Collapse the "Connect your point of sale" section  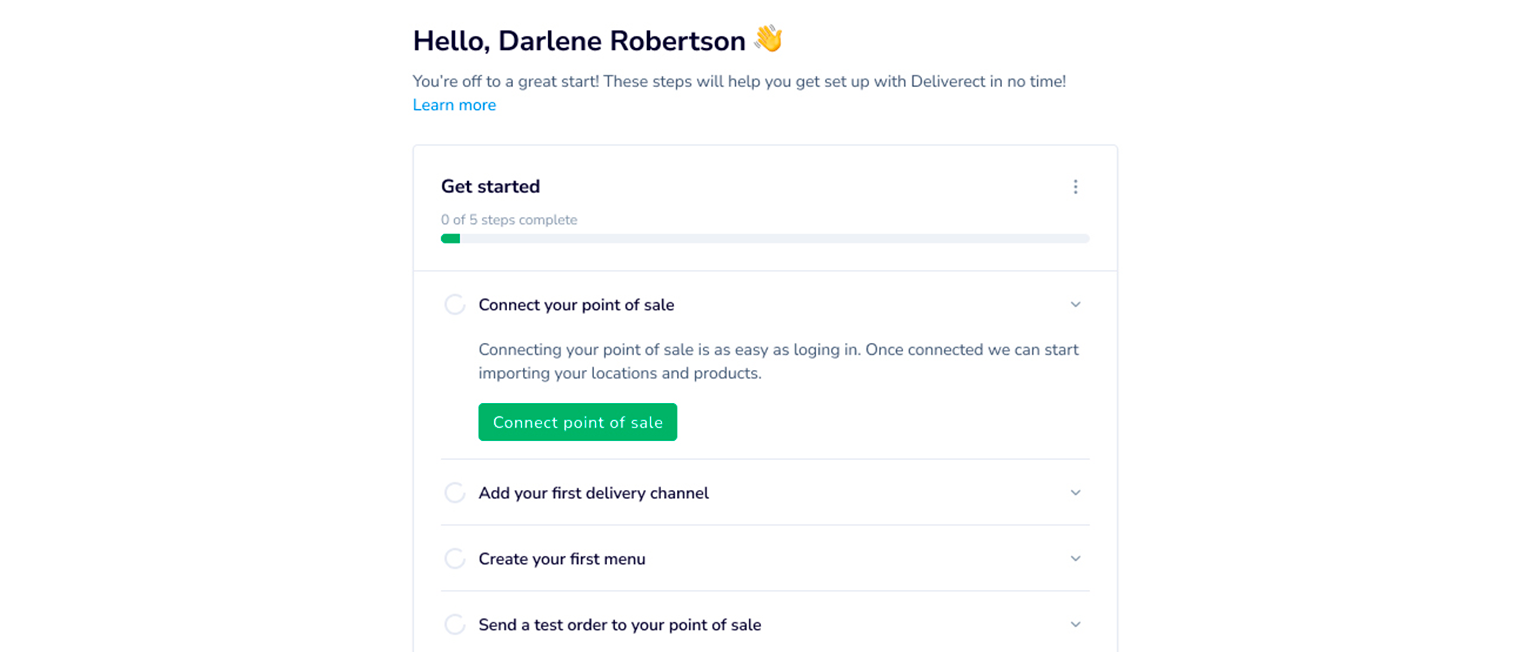point(1075,304)
